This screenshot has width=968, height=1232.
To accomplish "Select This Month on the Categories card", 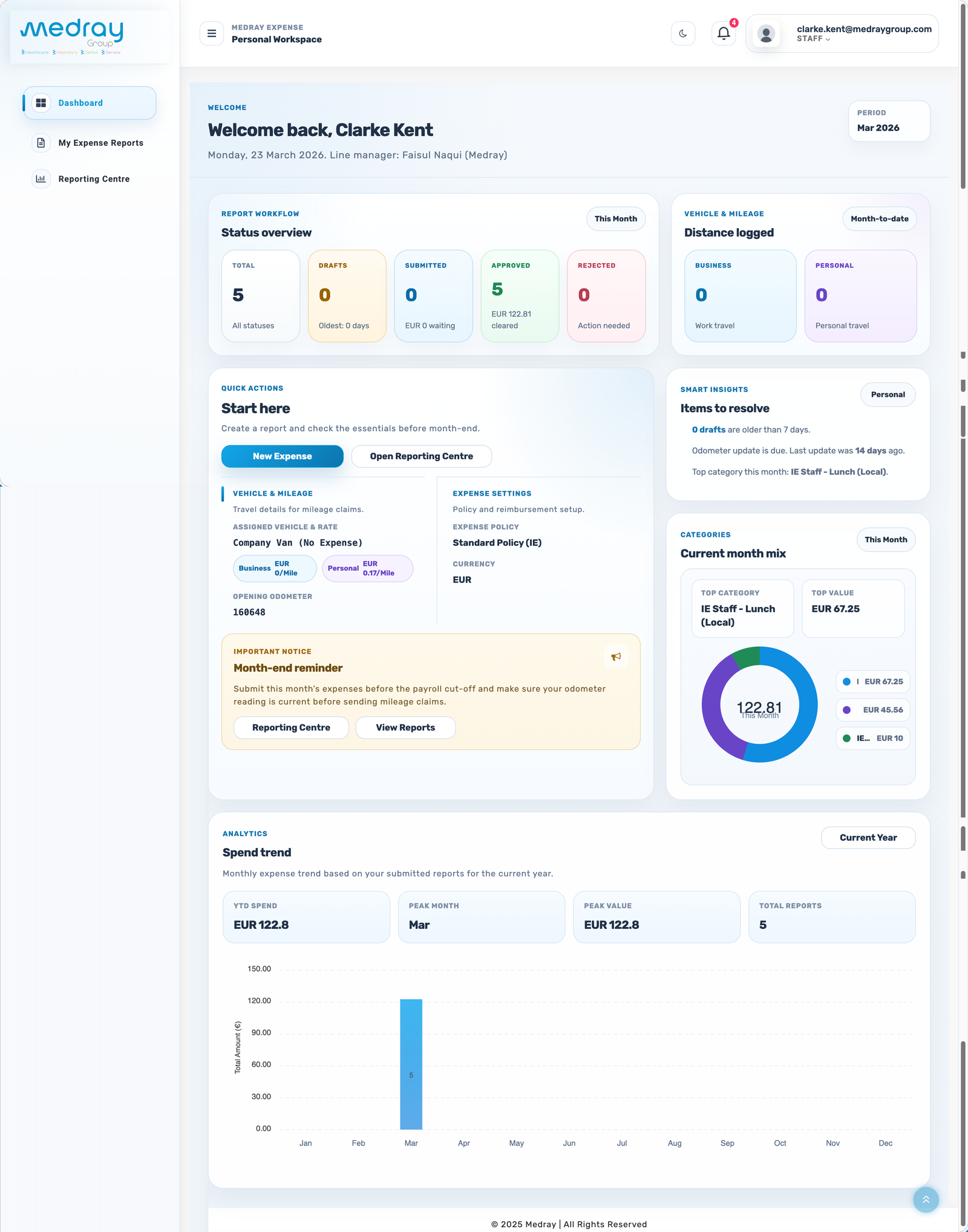I will (x=886, y=539).
